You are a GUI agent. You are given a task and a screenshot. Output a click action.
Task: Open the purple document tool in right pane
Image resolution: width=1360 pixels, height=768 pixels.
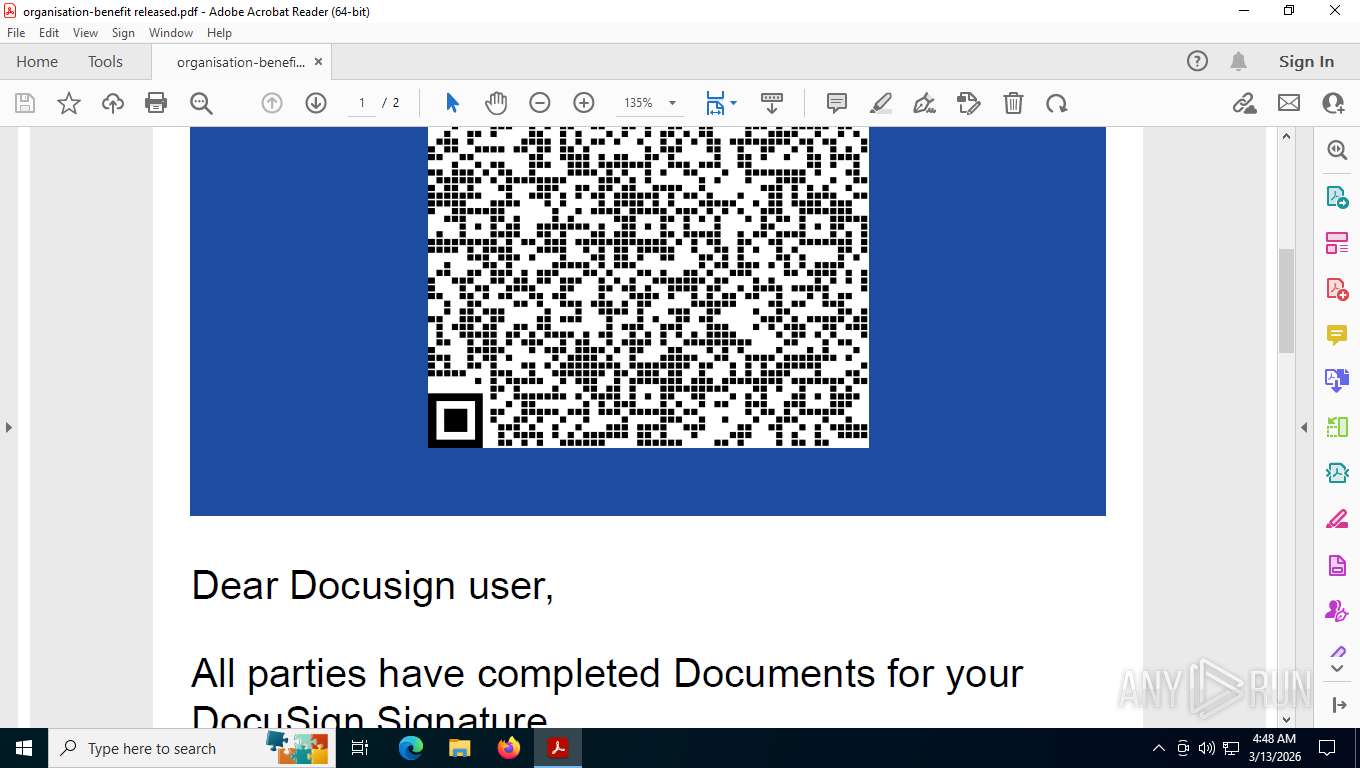tap(1337, 565)
